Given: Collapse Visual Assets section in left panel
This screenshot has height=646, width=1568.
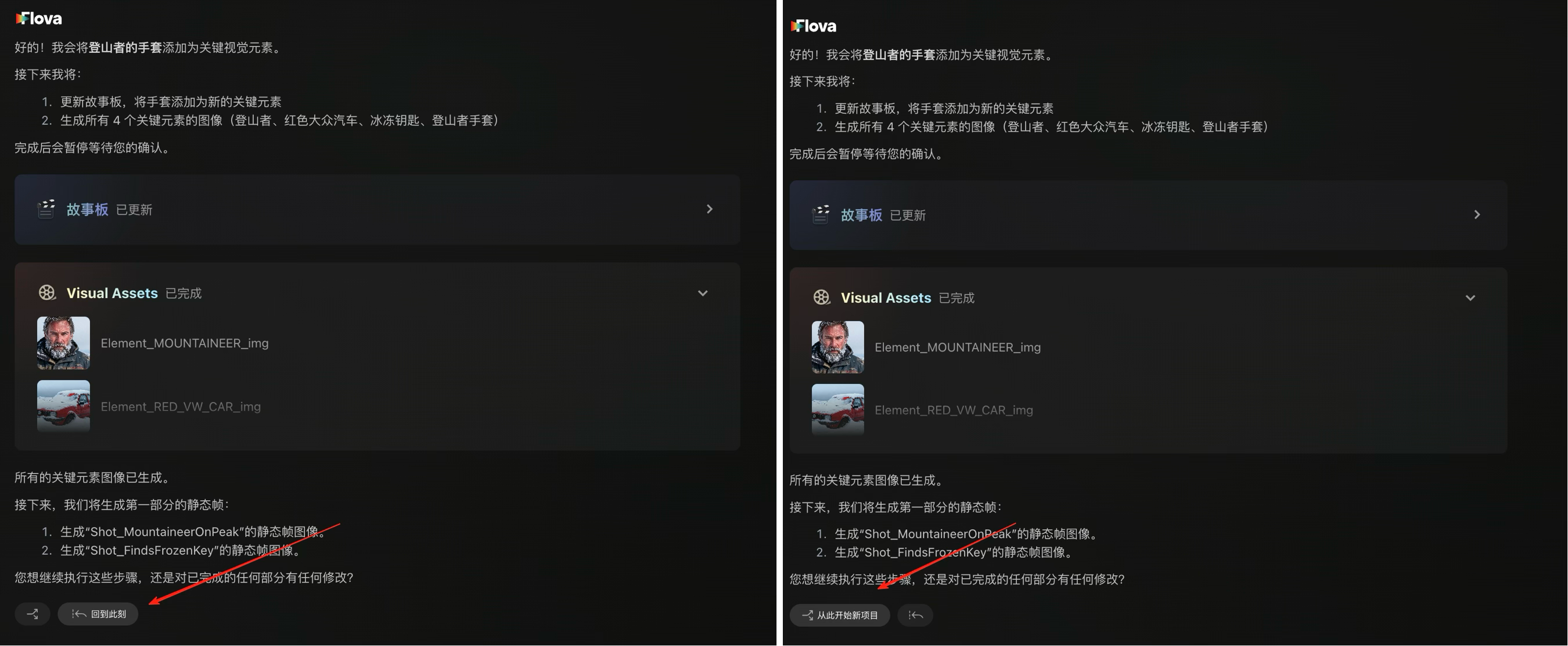Looking at the screenshot, I should pyautogui.click(x=703, y=293).
